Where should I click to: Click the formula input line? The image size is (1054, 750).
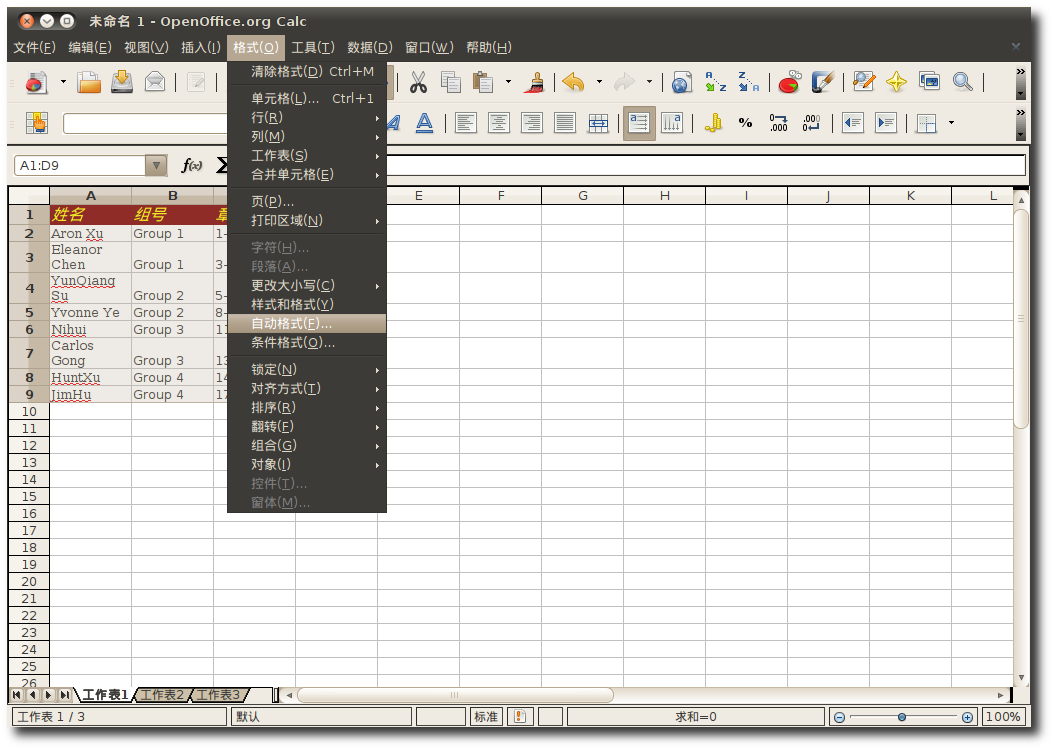tap(706, 165)
